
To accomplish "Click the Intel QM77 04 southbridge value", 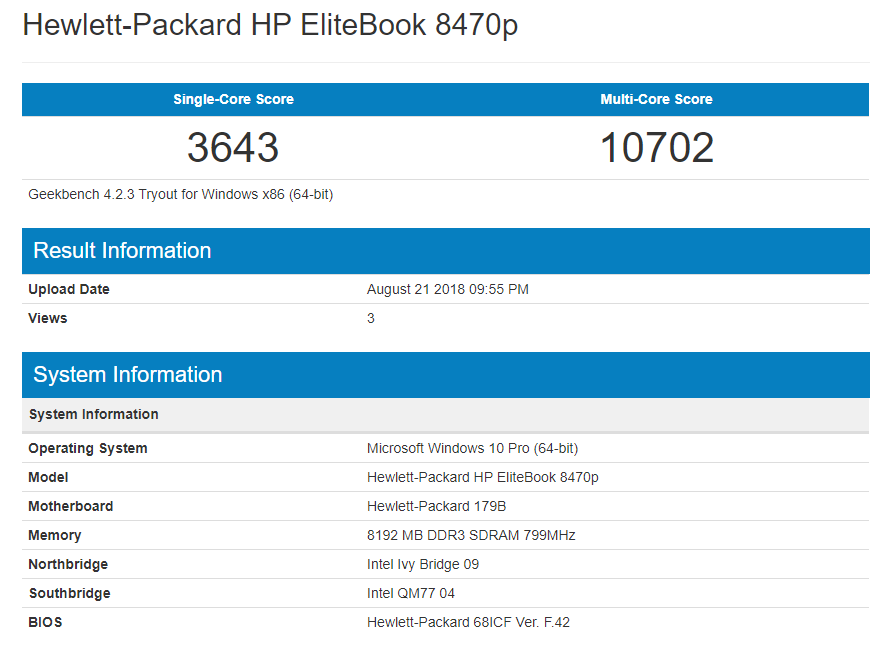I will pos(410,593).
